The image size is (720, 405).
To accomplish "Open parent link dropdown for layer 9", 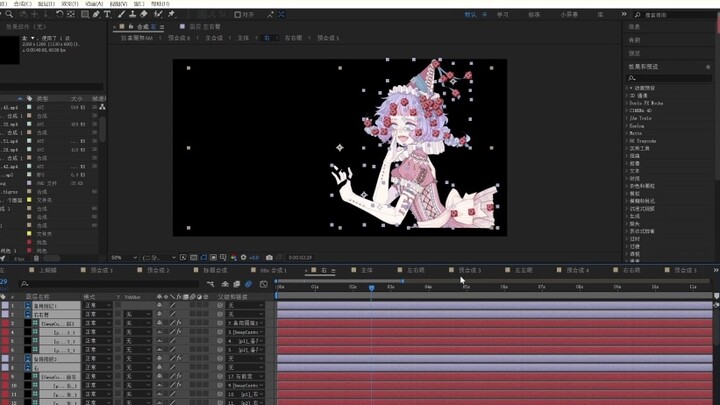I will [x=245, y=377].
